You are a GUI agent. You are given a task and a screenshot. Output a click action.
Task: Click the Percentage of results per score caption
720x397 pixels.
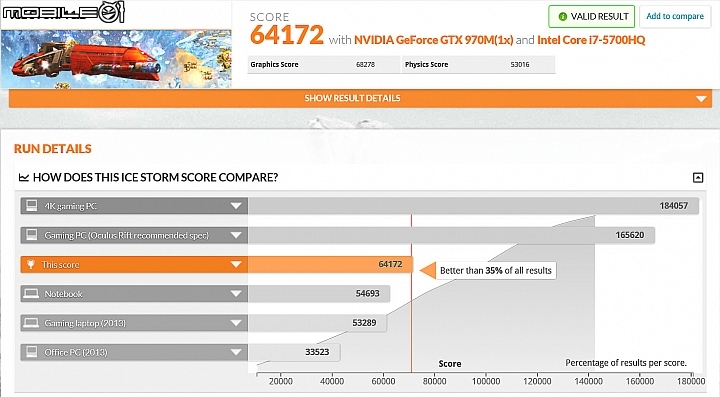click(x=626, y=363)
